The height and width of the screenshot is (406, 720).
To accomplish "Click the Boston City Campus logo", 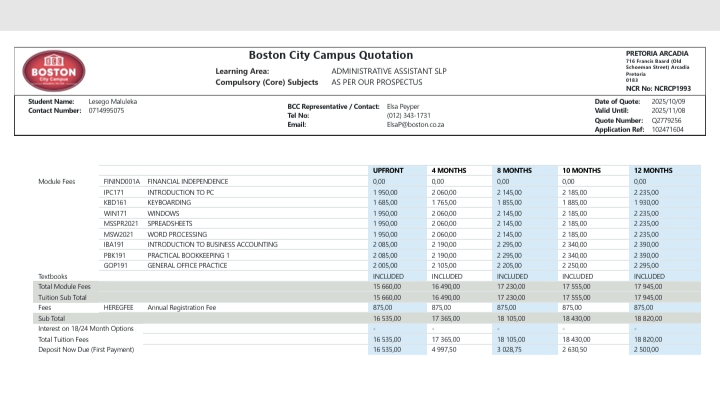I will click(x=54, y=71).
